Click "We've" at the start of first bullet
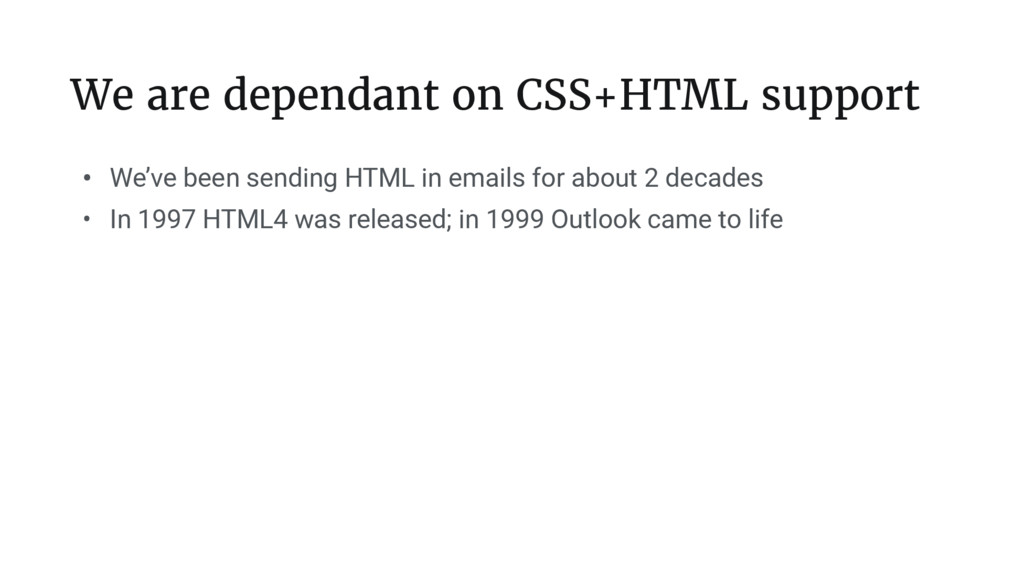The width and height of the screenshot is (1024, 565). tap(143, 178)
